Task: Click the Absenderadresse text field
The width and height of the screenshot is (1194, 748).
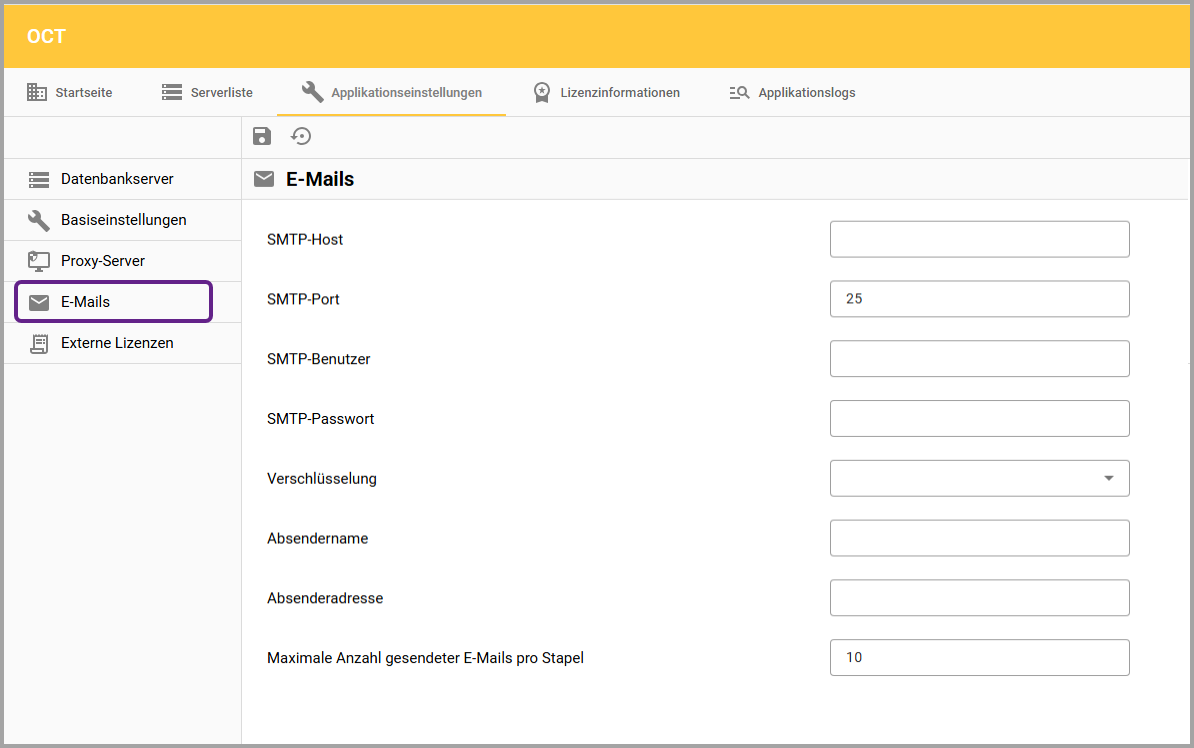Action: coord(979,598)
